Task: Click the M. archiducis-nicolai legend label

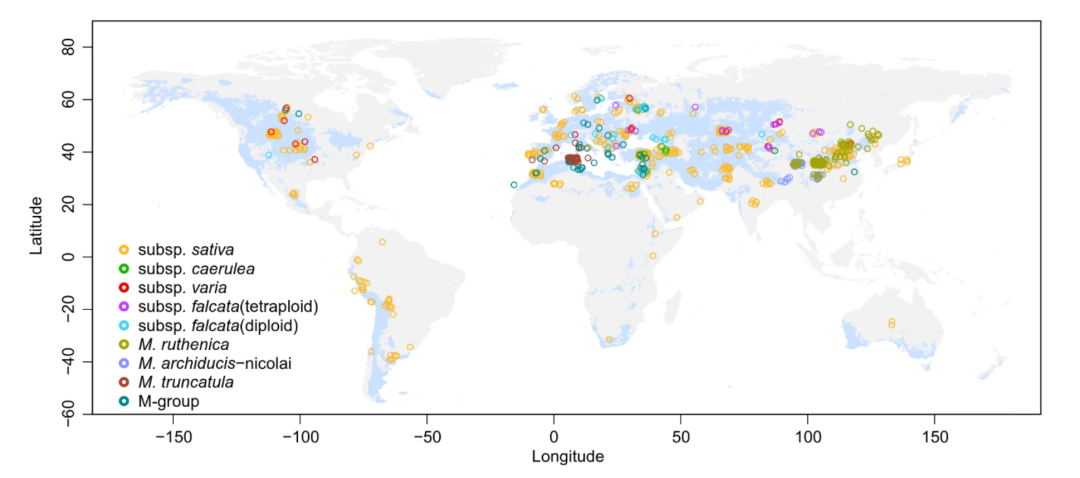Action: pos(215,363)
